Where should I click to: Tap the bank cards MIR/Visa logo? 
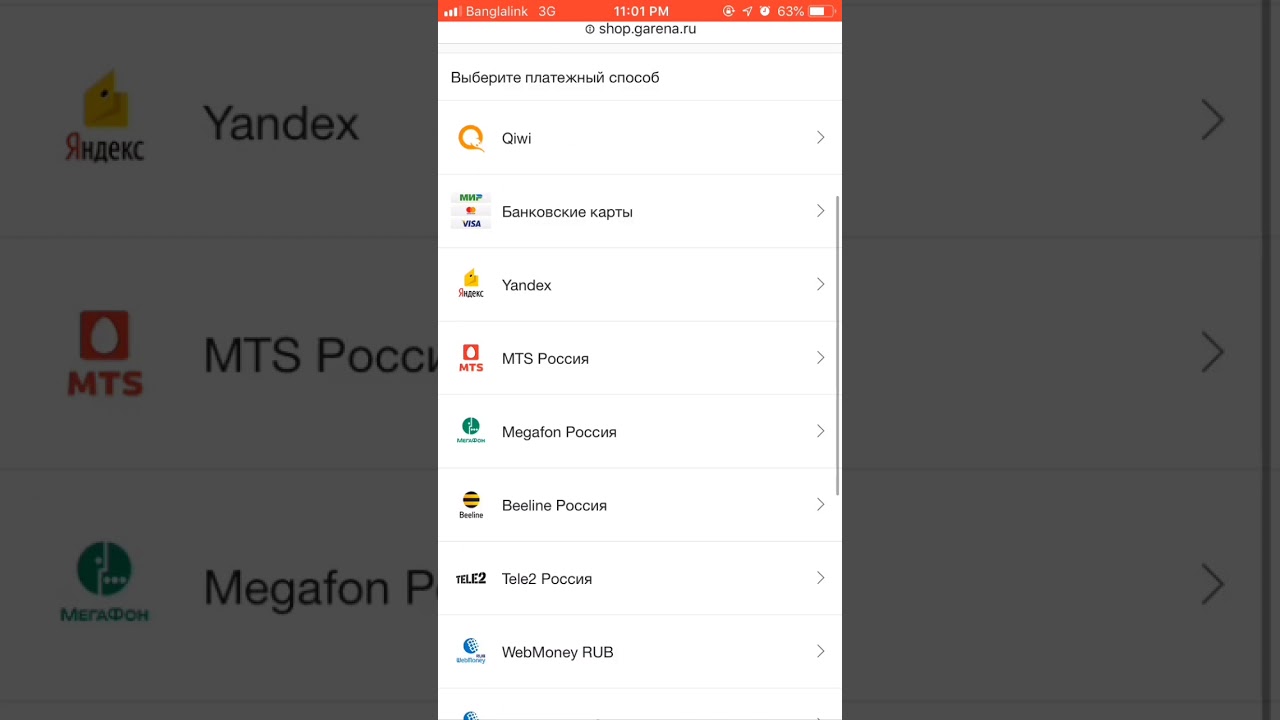click(471, 211)
